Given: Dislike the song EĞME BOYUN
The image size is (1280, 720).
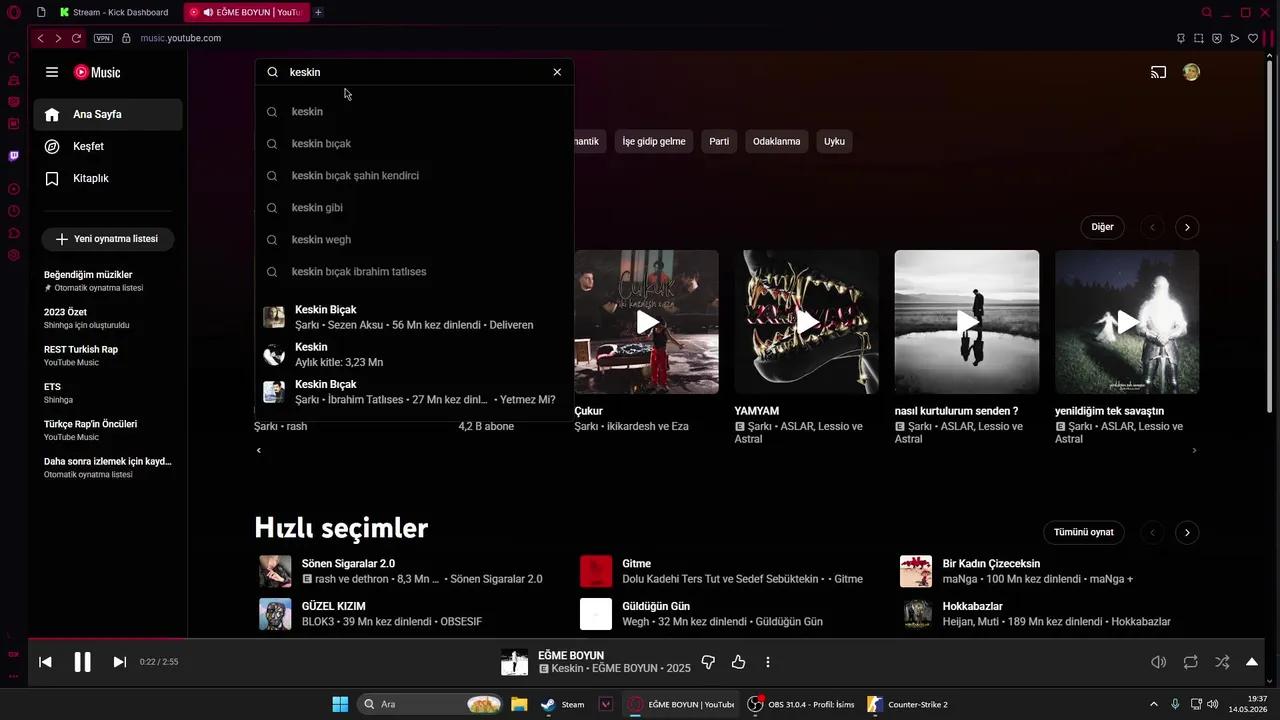Looking at the screenshot, I should point(708,662).
